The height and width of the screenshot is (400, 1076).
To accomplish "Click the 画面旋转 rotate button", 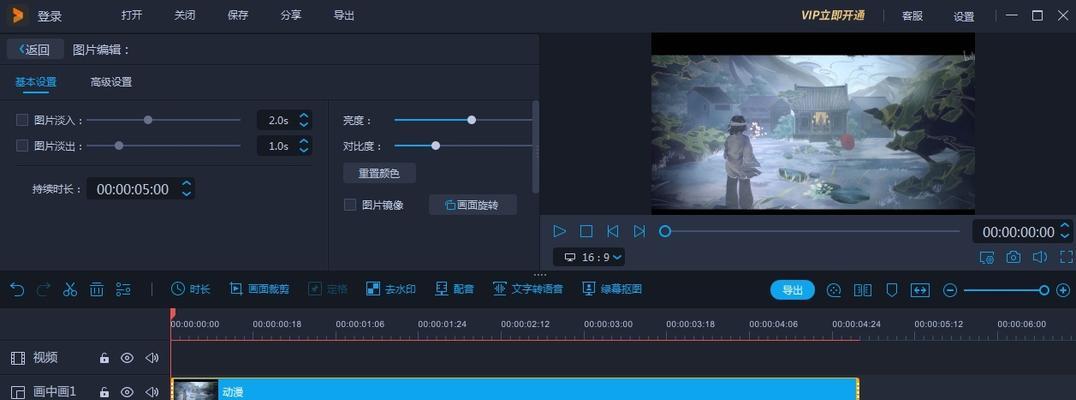I will point(473,204).
